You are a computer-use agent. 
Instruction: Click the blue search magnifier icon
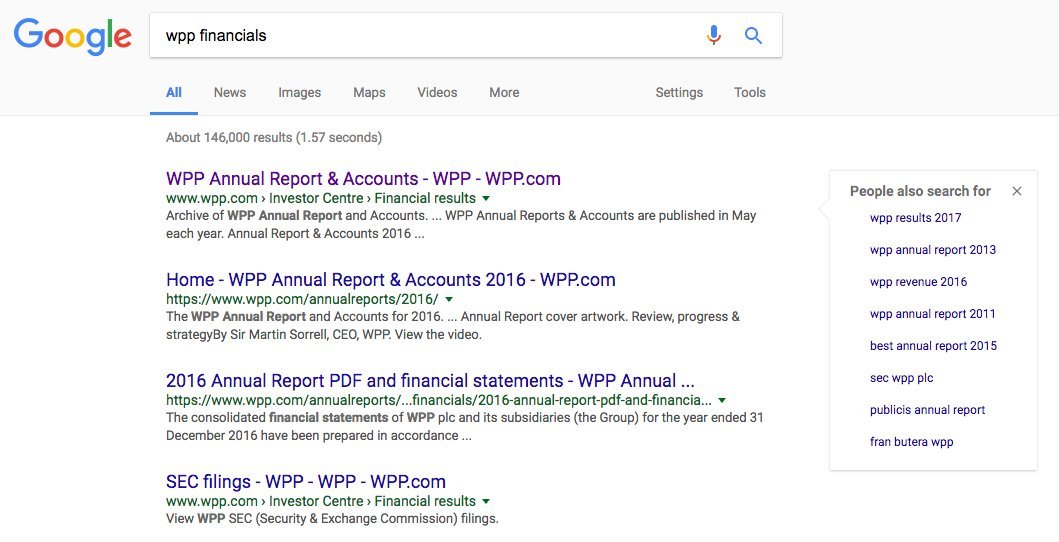coord(753,35)
